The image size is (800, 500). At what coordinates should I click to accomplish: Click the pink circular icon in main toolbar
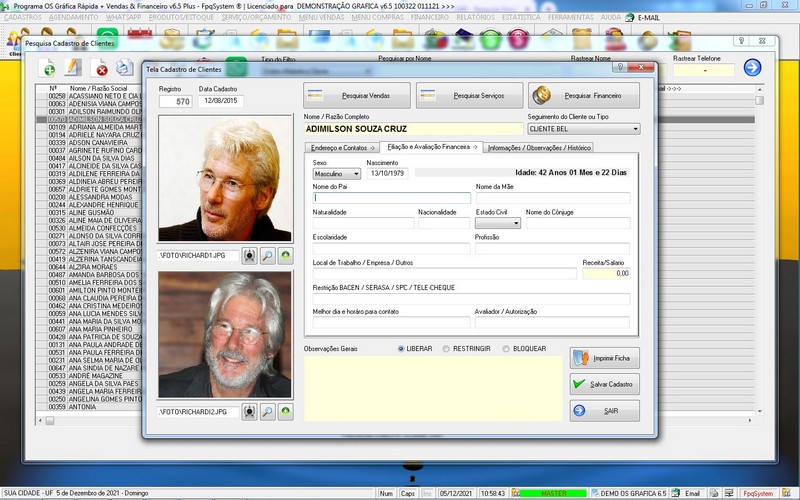(x=518, y=39)
